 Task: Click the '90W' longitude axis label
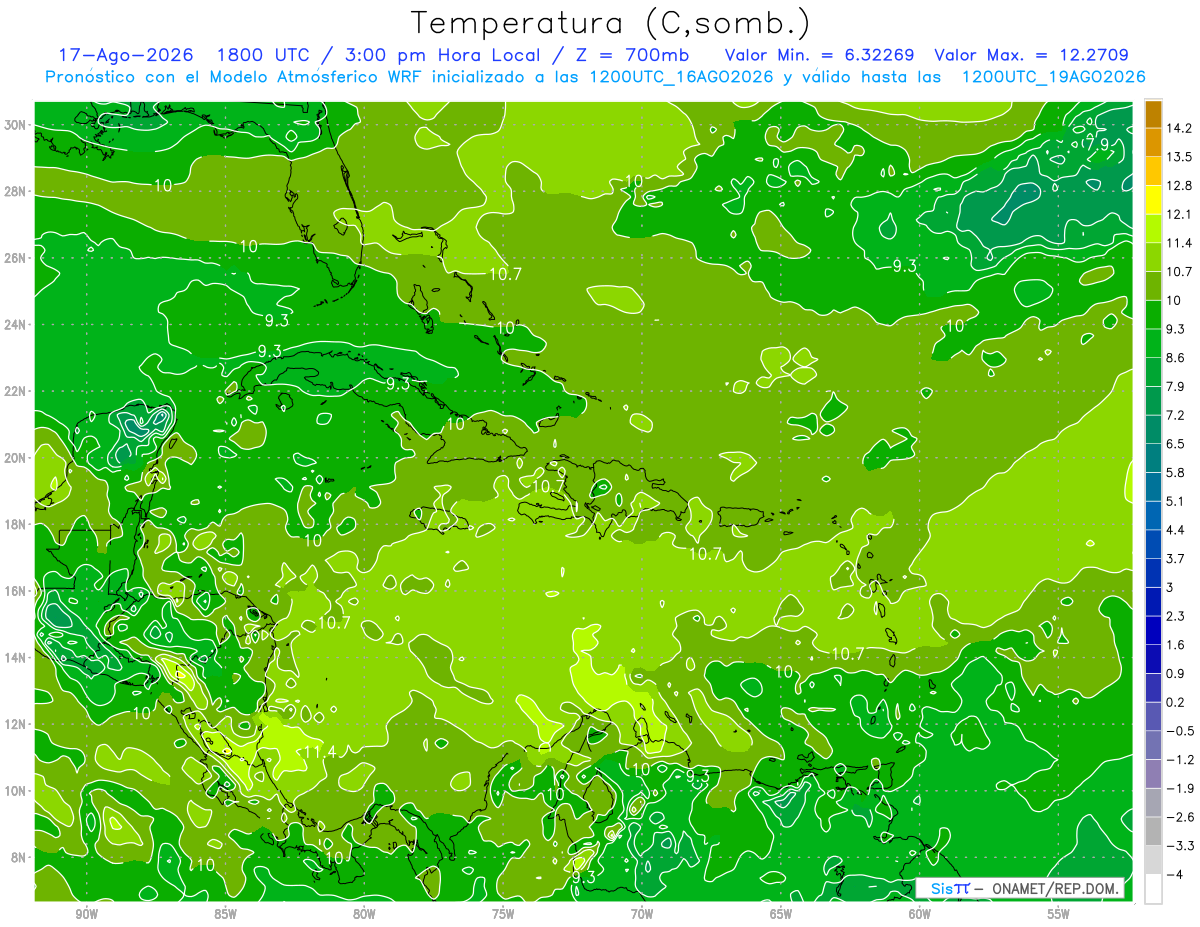[86, 914]
